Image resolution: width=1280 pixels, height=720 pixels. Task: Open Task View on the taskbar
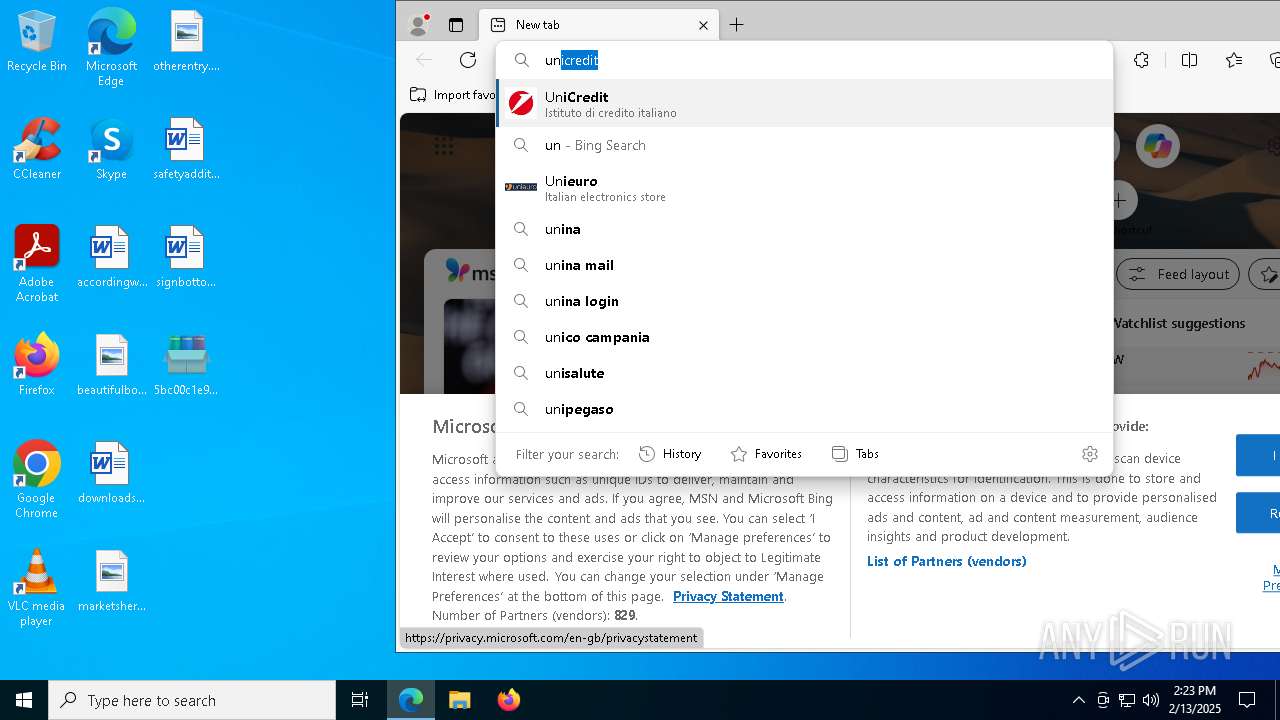point(360,700)
